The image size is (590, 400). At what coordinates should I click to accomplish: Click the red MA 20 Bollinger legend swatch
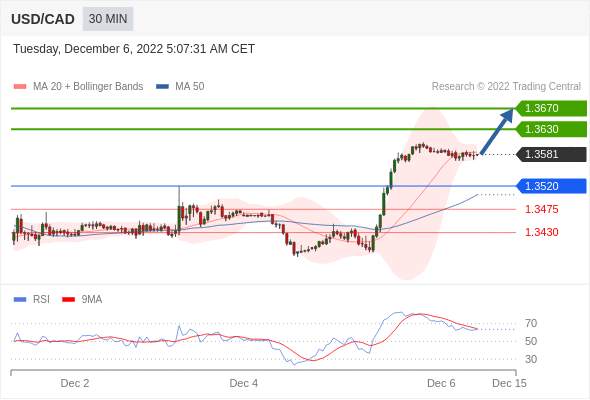click(20, 87)
